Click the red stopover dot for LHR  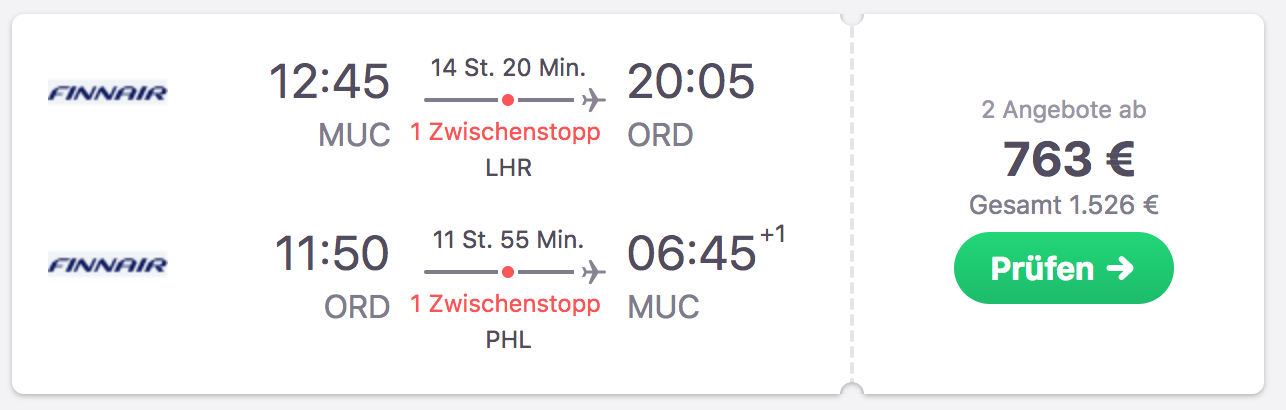point(508,100)
